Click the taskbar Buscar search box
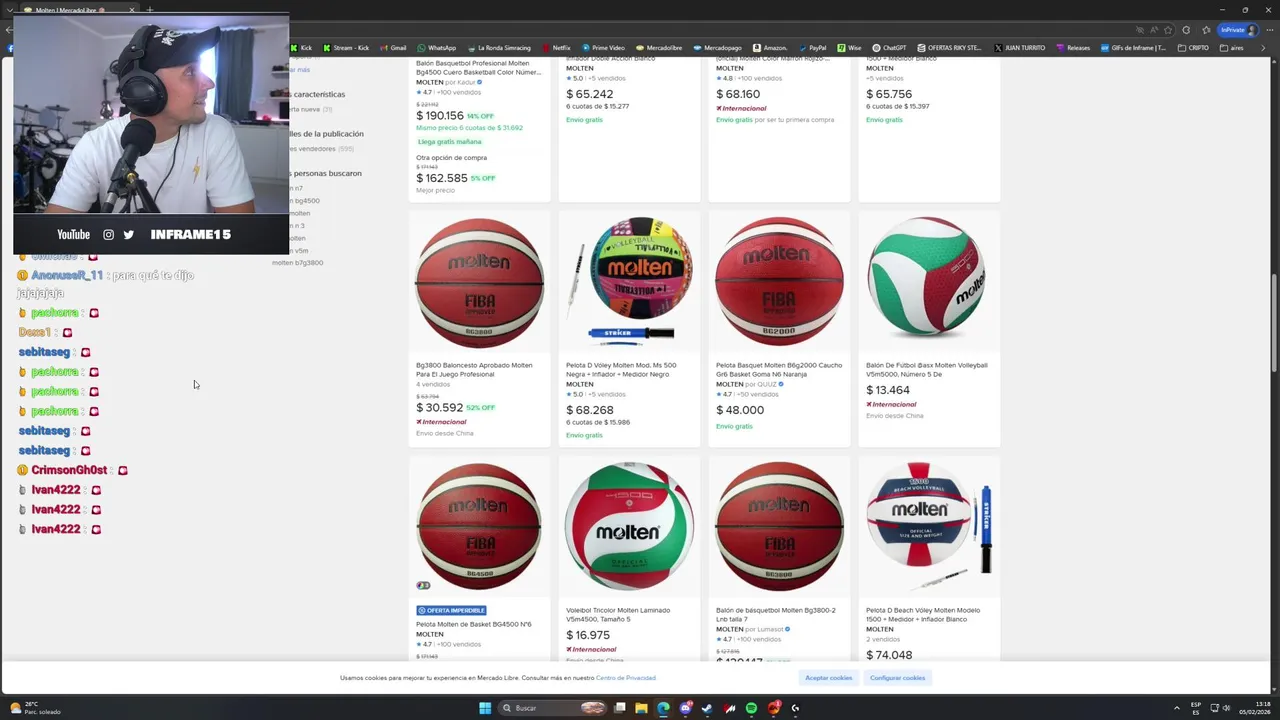 (x=552, y=708)
